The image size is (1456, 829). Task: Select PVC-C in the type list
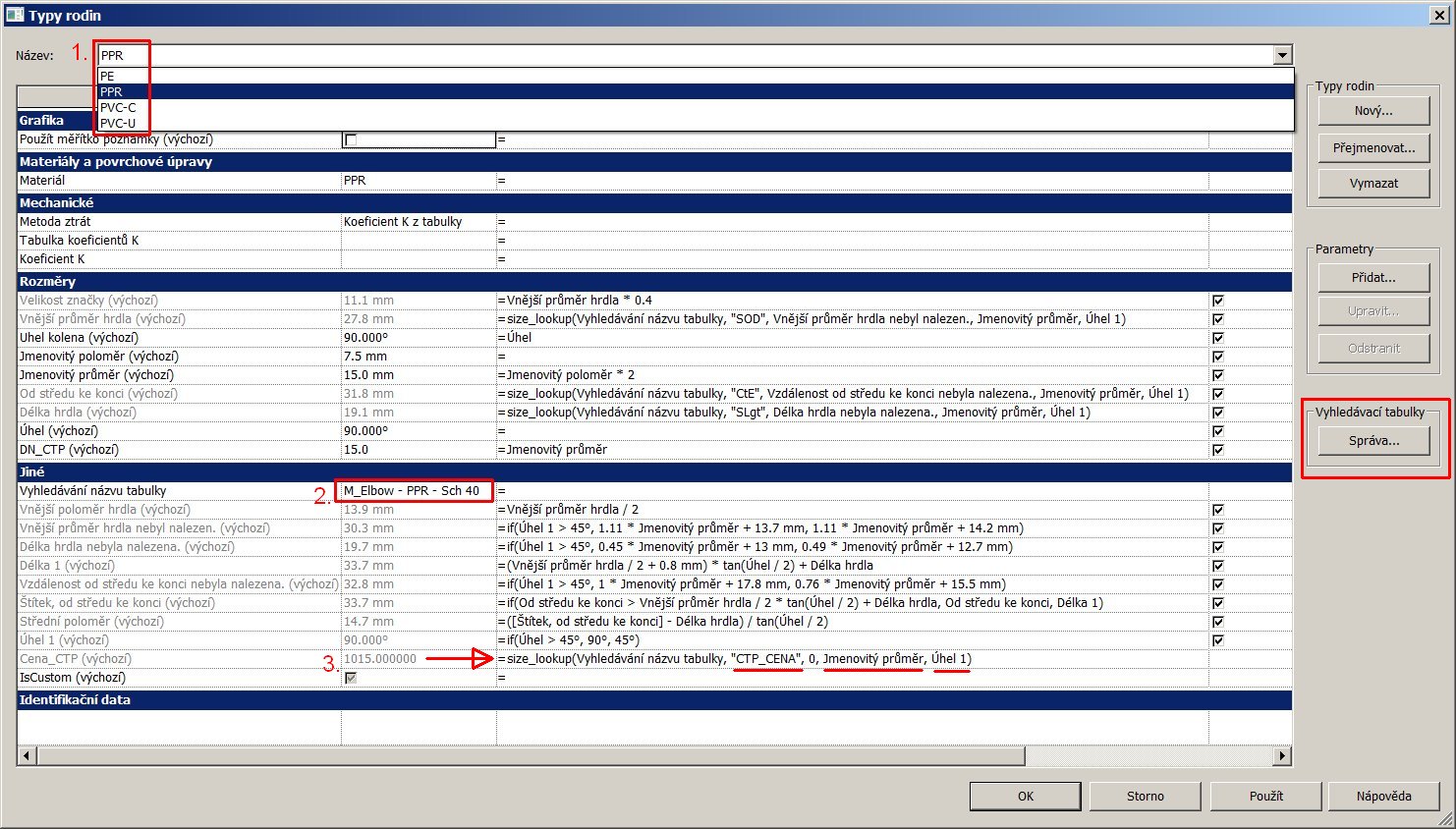(x=696, y=107)
